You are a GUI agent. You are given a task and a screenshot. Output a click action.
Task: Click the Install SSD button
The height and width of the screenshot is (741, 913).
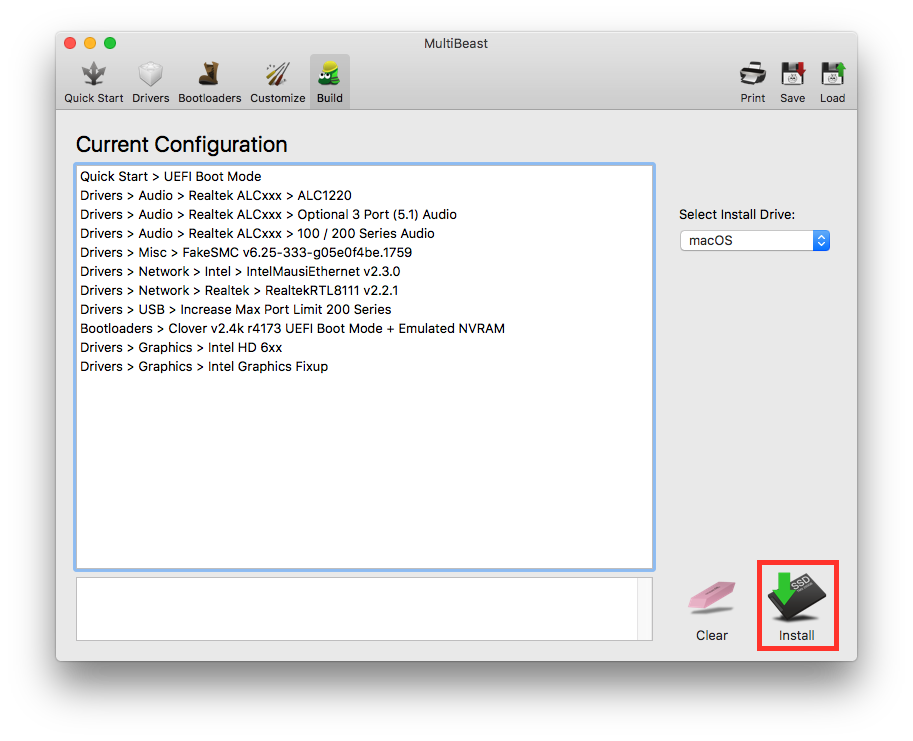click(x=797, y=607)
